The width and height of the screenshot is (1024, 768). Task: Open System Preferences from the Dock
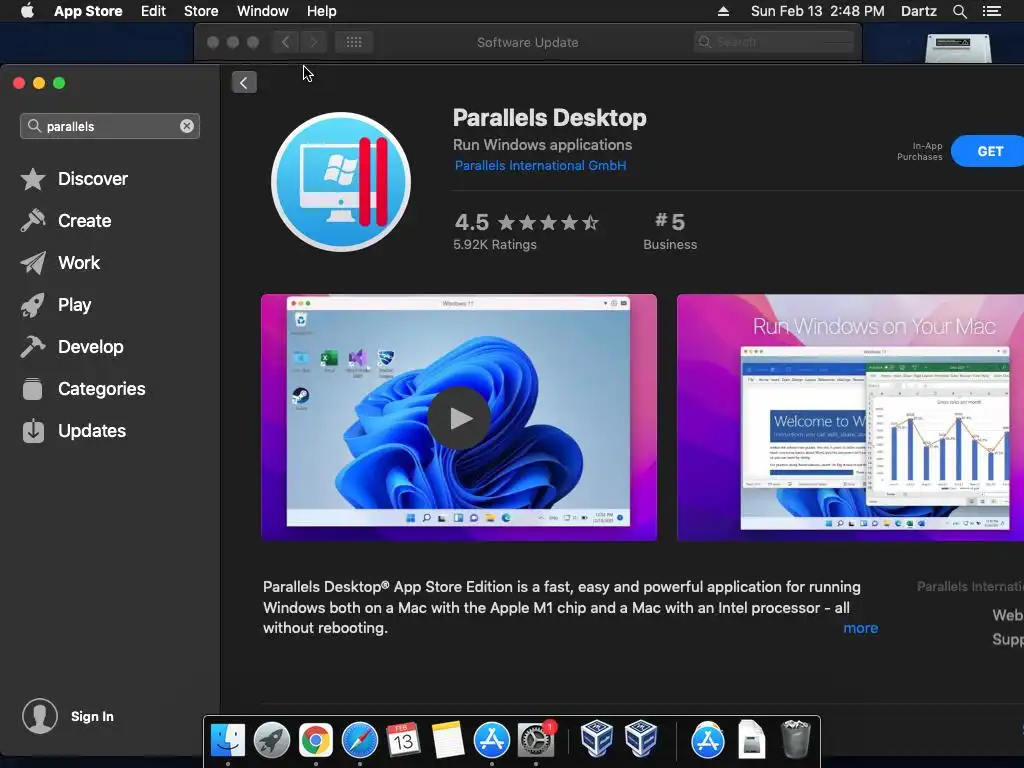click(x=536, y=740)
